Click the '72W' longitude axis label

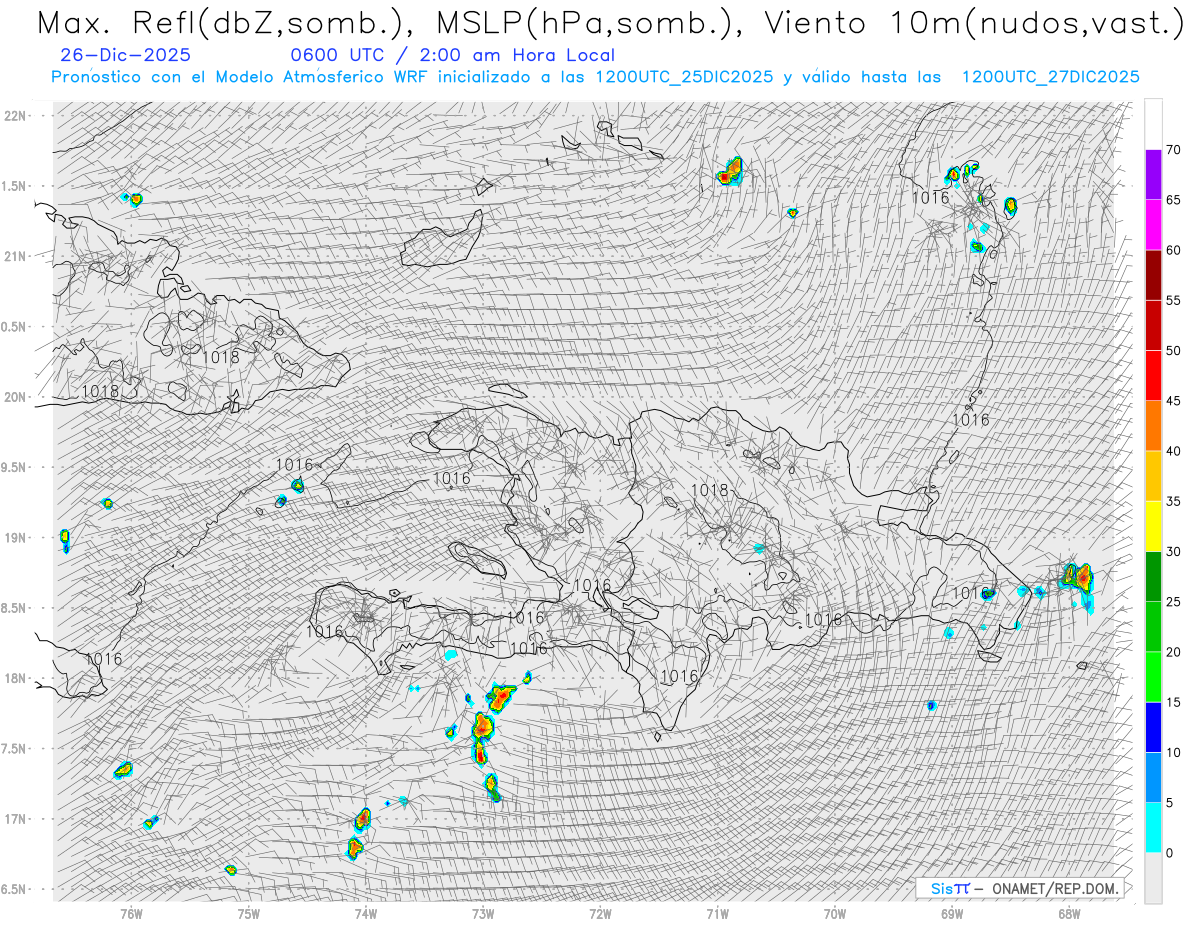pos(600,913)
